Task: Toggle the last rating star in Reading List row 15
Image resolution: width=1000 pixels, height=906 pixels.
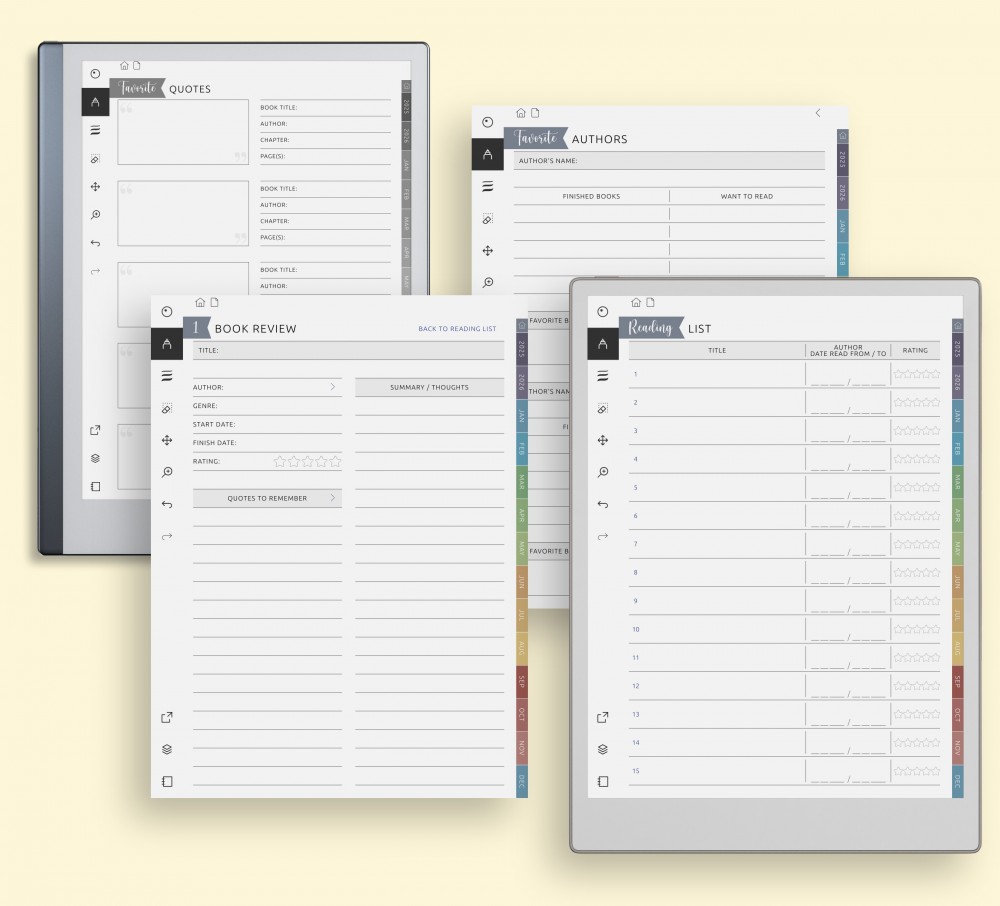Action: 935,771
